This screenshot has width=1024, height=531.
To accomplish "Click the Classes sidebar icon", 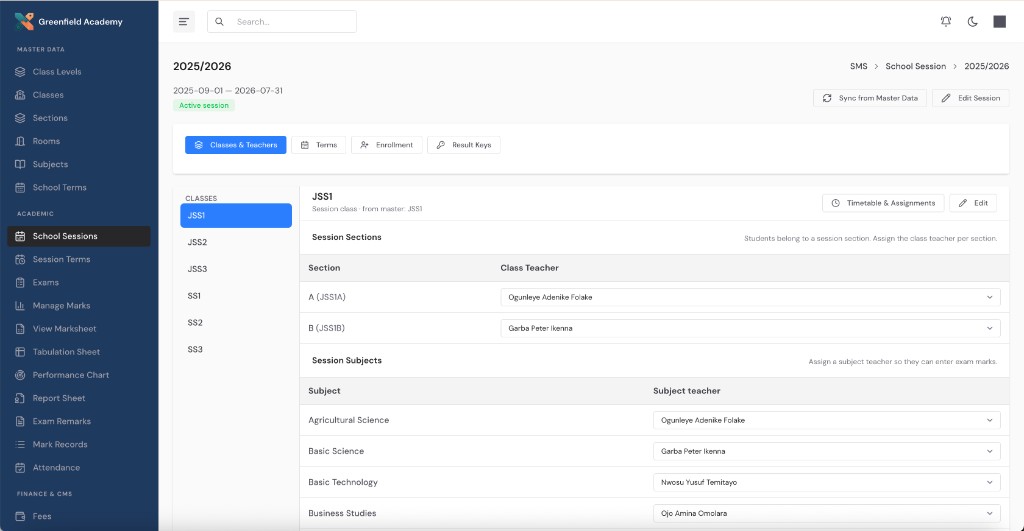I will (20, 95).
